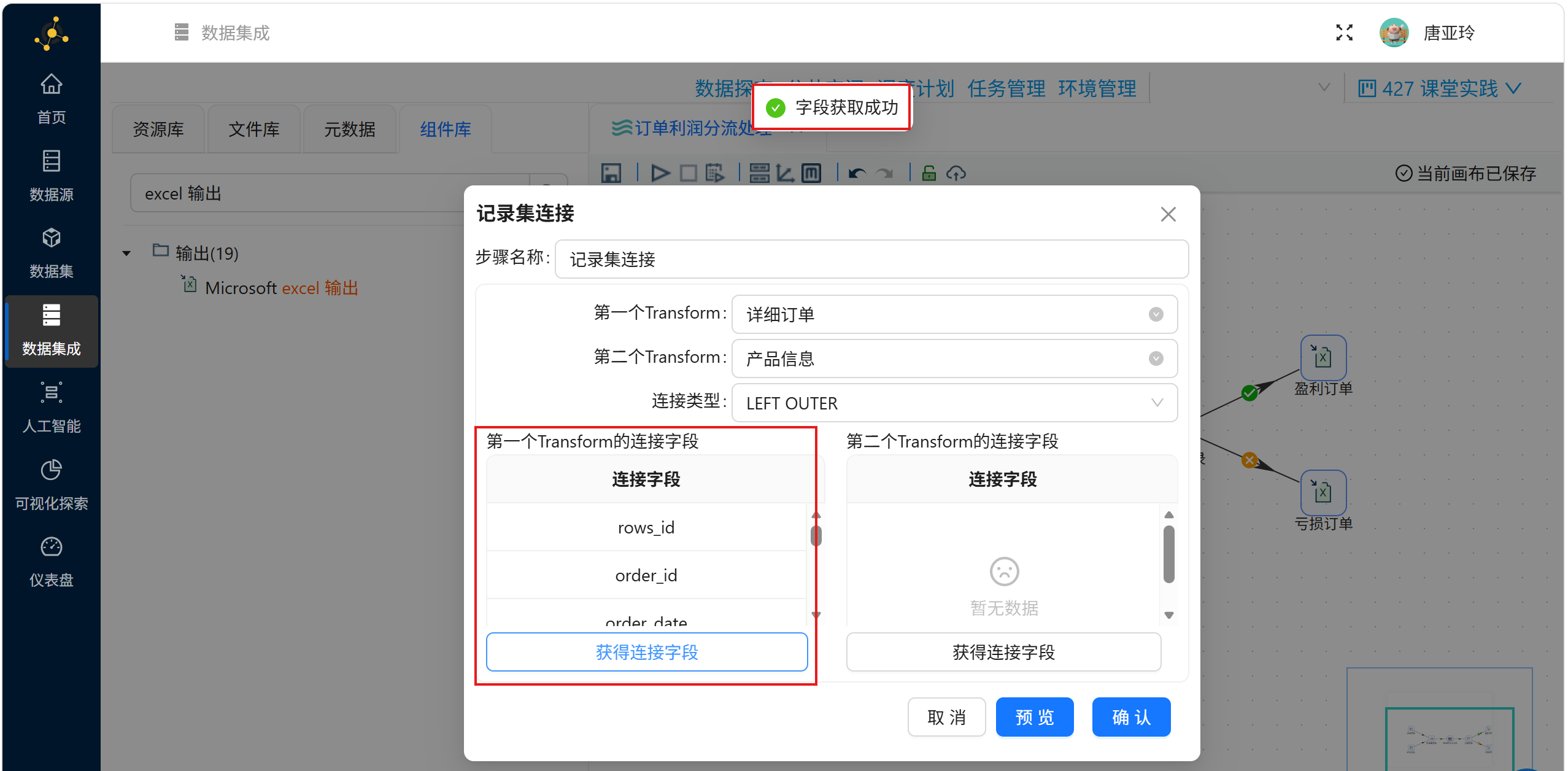The image size is (1568, 771).
Task: Expand the 连接类型 LEFT OUTER dropdown
Action: click(x=954, y=403)
